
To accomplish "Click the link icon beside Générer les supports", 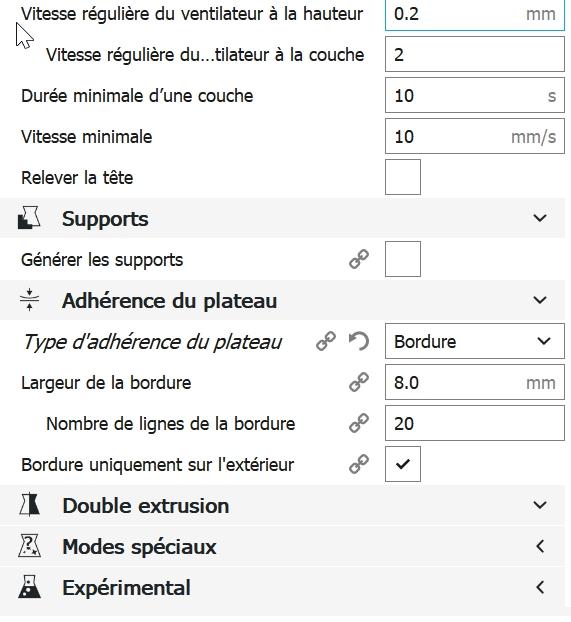I will (x=359, y=259).
